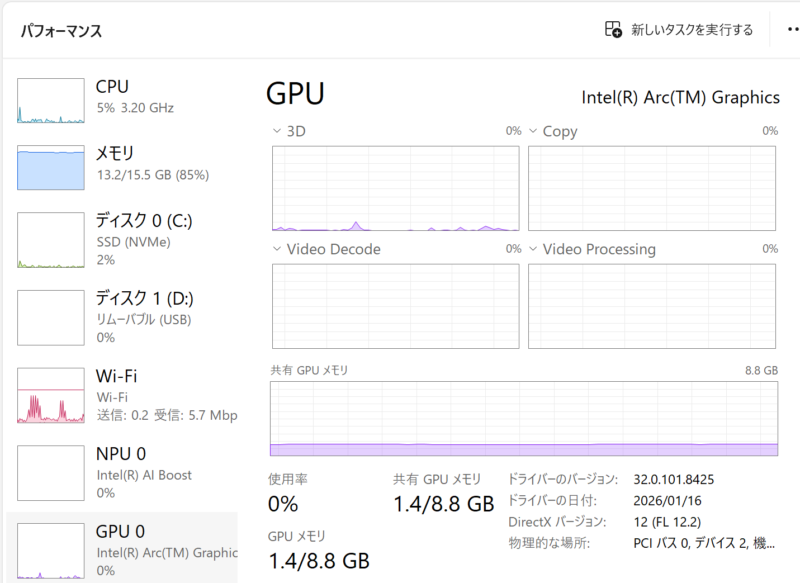Expand the Copy graph engine dropdown
This screenshot has height=583, width=800.
(x=534, y=131)
